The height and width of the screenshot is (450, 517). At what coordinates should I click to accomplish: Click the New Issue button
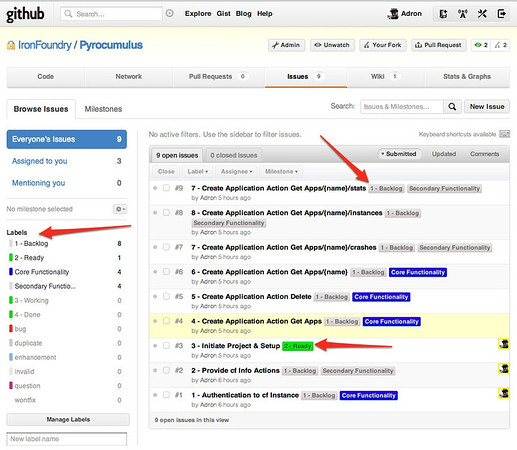(487, 107)
